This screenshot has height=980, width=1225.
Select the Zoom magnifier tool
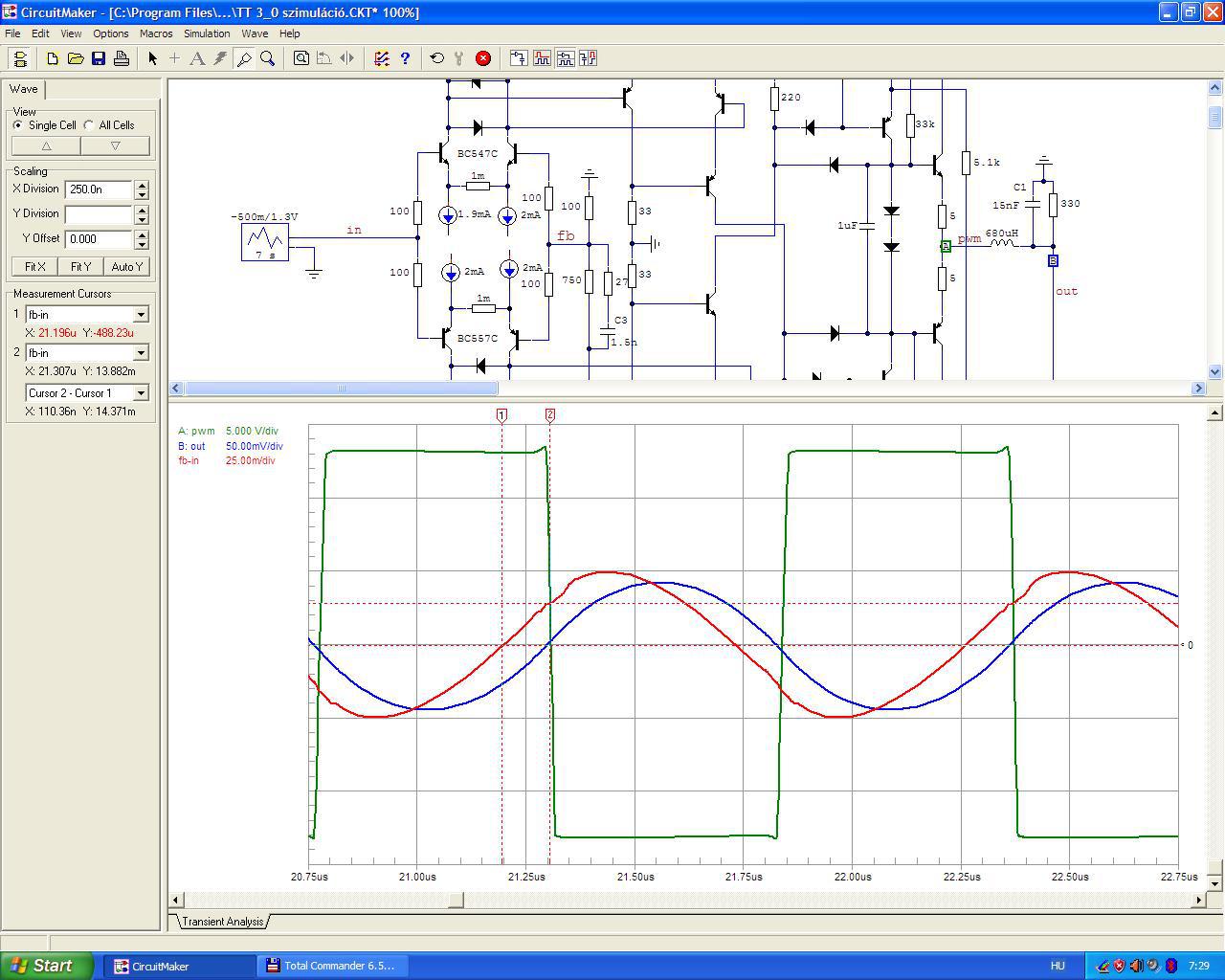268,58
